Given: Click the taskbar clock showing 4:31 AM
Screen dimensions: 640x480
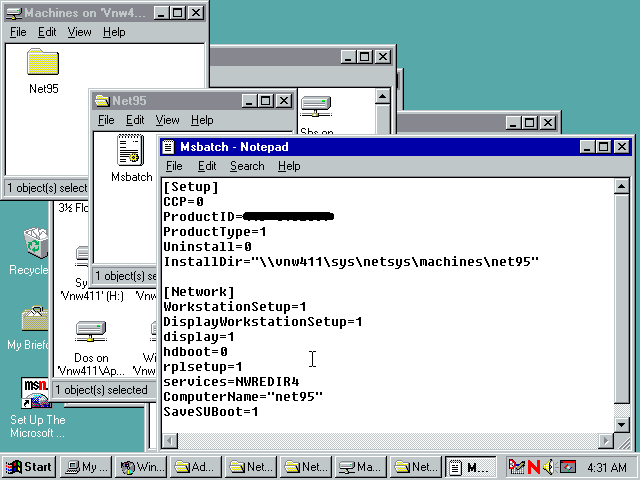Looking at the screenshot, I should 607,467.
